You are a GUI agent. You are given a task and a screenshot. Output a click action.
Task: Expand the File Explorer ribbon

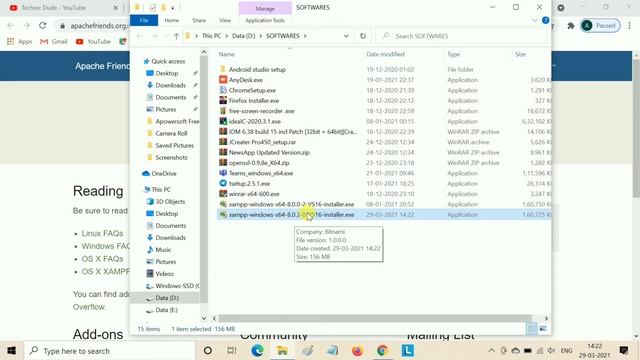tap(534, 20)
